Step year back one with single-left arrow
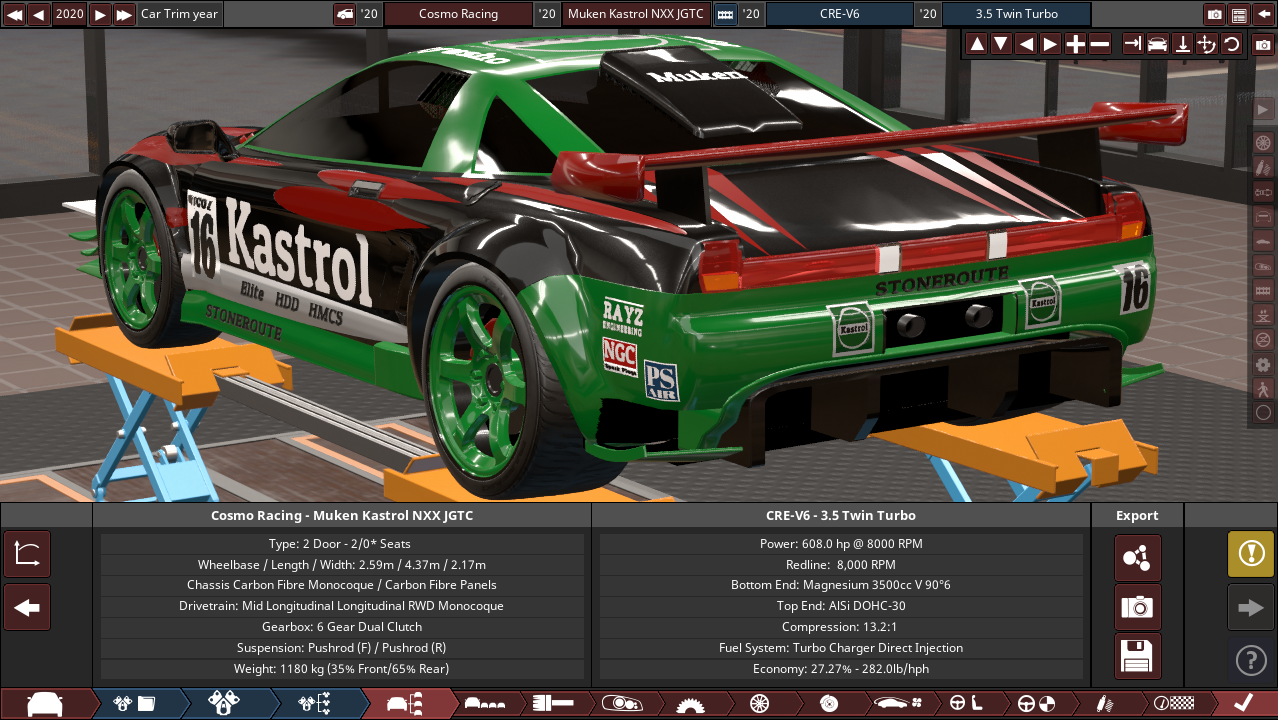 point(38,14)
